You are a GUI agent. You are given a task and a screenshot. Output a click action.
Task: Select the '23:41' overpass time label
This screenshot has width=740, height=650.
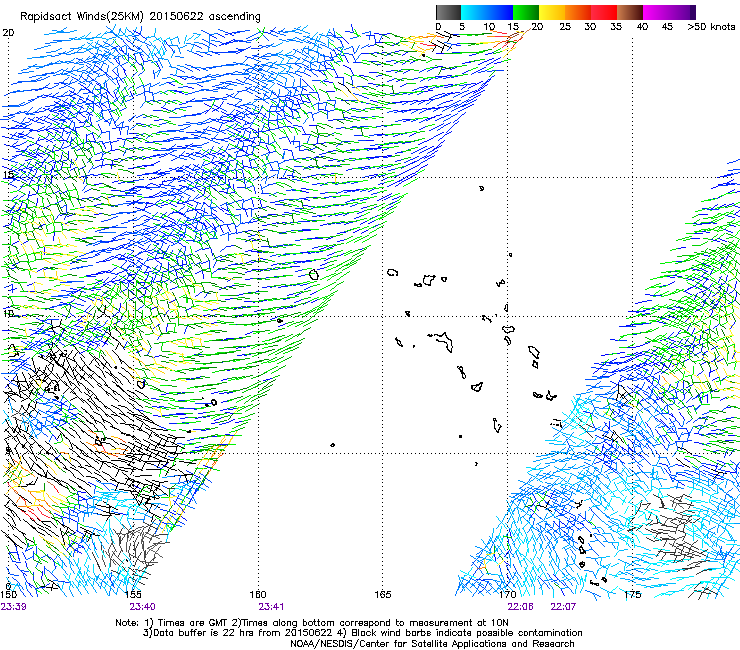click(x=271, y=607)
